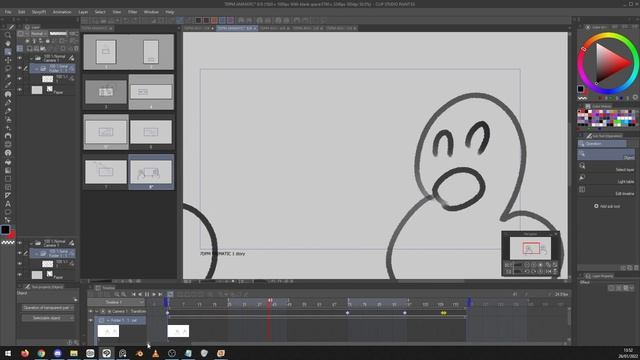This screenshot has height=360, width=640.
Task: Hide Camera 1 folder in lower layer panel
Action: coord(20,243)
